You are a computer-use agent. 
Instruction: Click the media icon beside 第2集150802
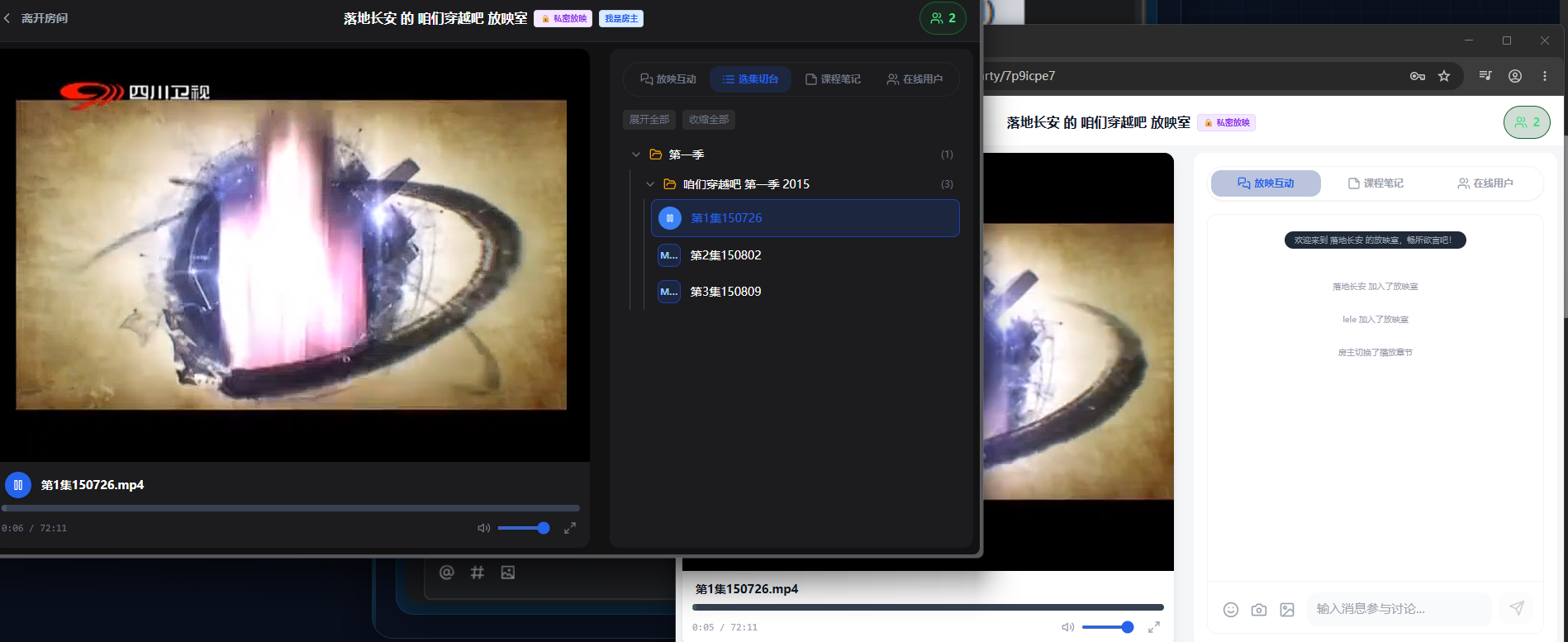coord(669,255)
